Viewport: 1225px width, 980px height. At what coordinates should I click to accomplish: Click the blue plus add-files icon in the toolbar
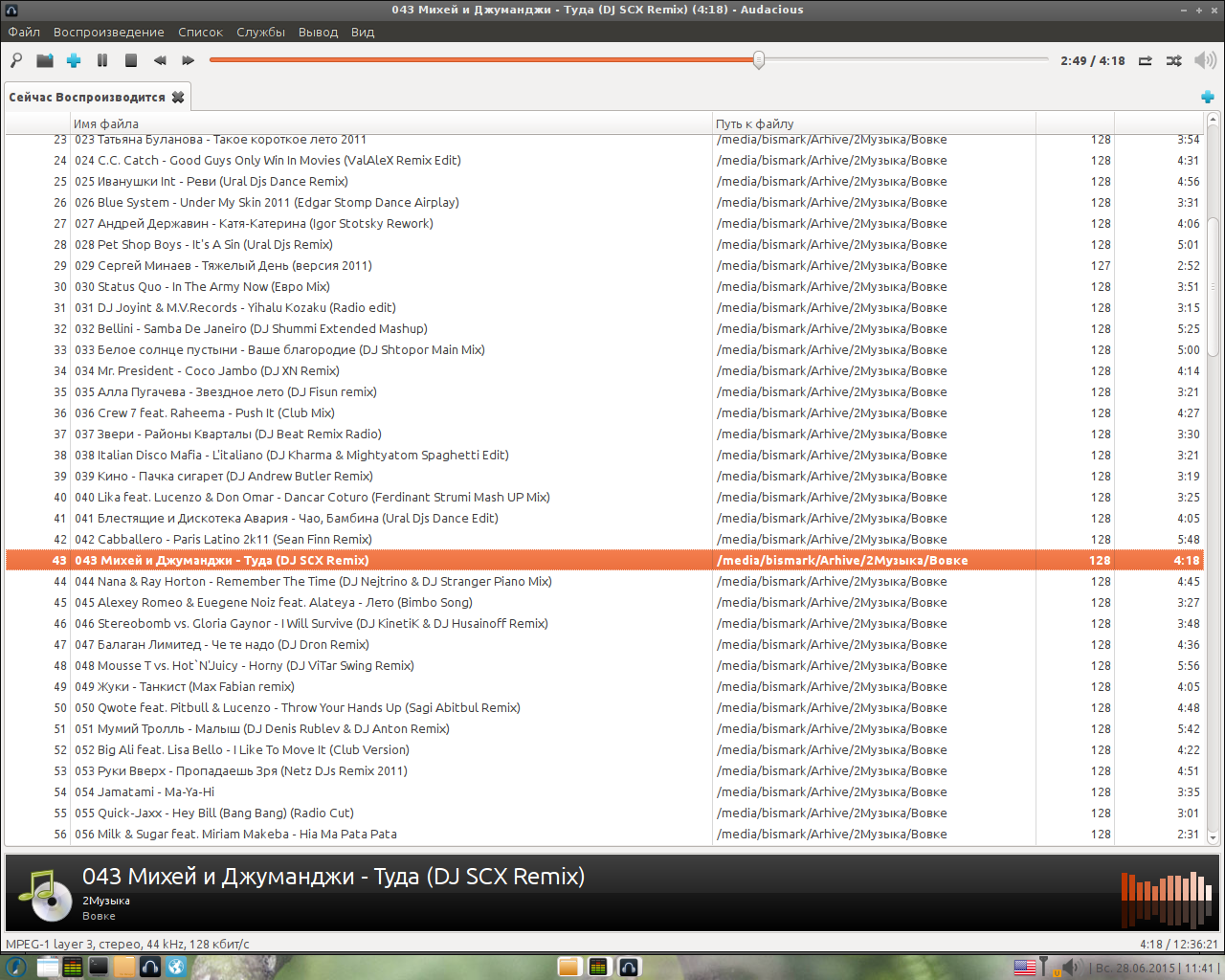(74, 60)
